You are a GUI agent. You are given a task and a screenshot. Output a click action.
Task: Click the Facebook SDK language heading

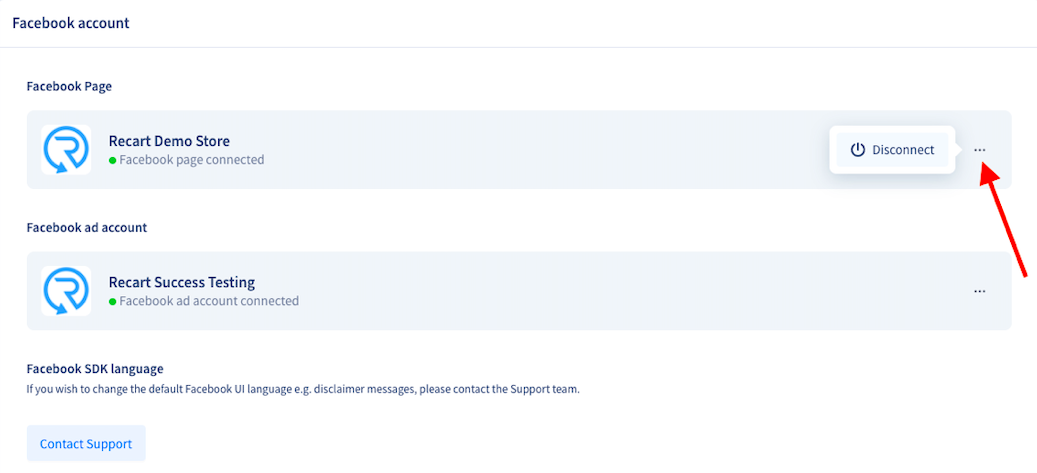tap(95, 368)
